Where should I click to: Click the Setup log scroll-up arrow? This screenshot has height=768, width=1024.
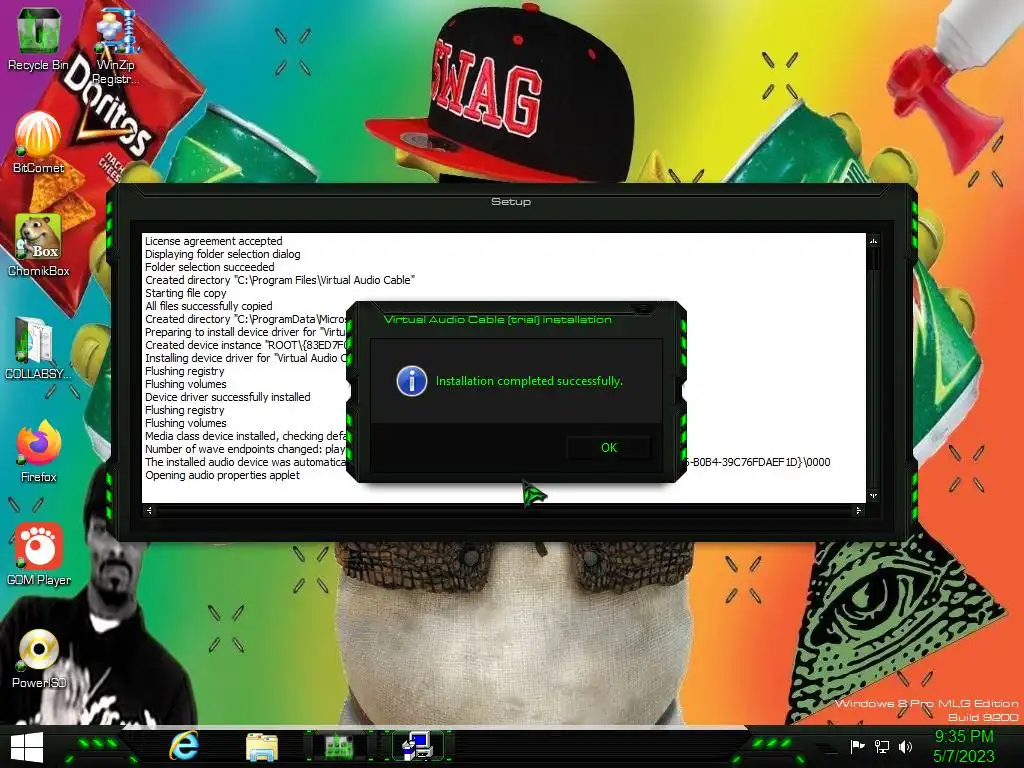point(873,241)
